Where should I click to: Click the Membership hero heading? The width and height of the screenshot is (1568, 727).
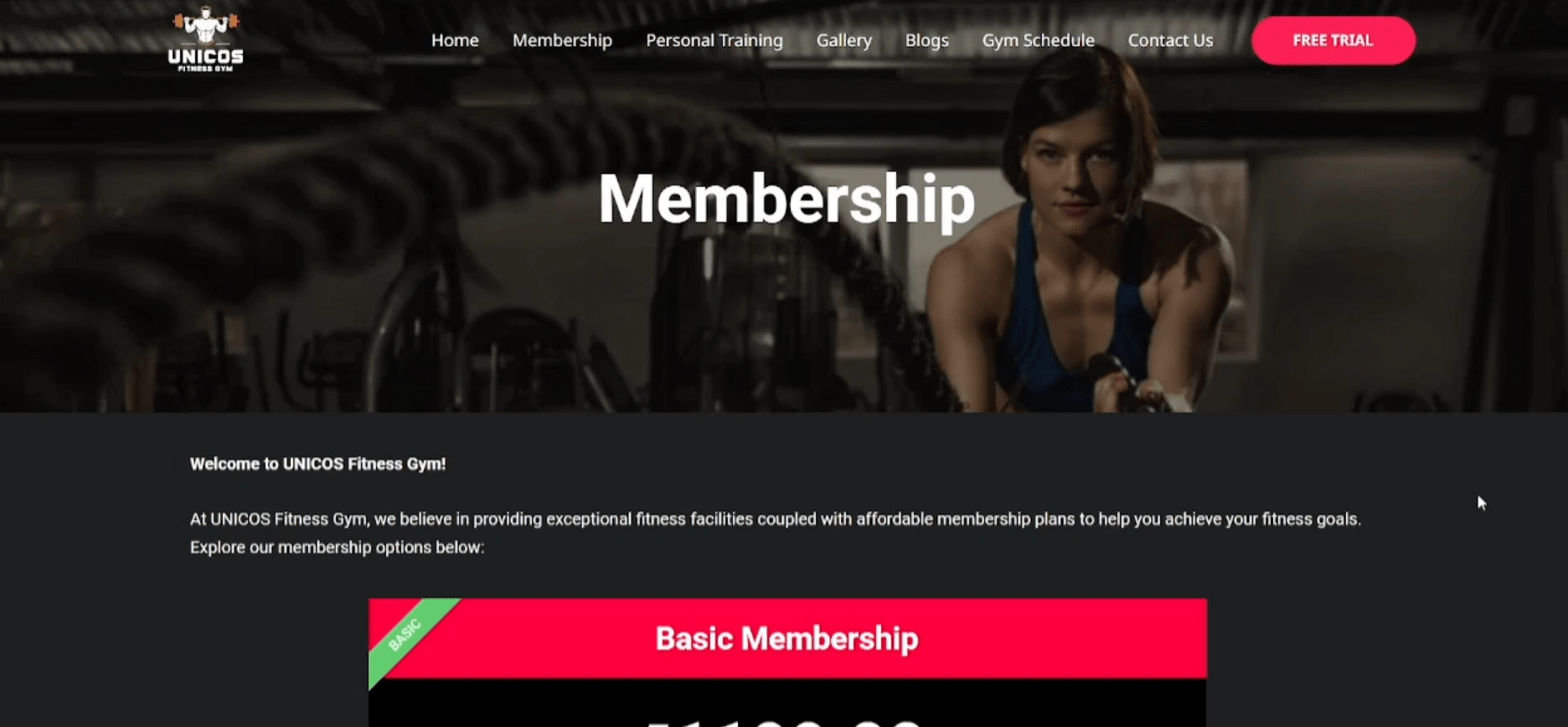[787, 199]
